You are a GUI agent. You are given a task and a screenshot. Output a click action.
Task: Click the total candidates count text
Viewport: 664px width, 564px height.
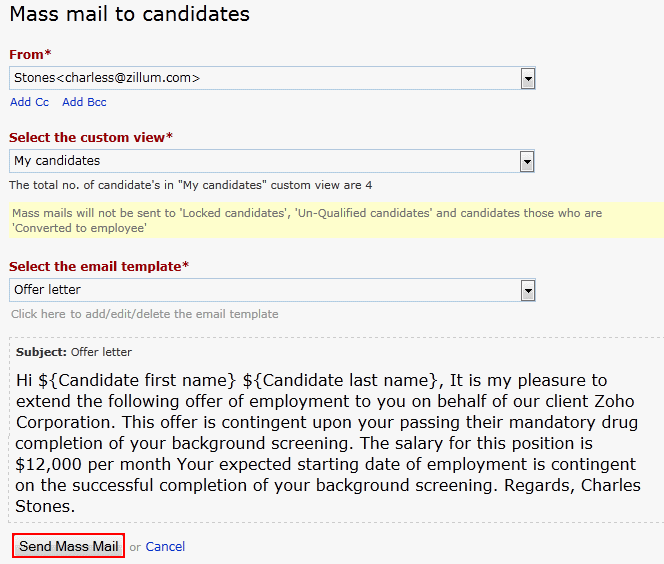190,185
